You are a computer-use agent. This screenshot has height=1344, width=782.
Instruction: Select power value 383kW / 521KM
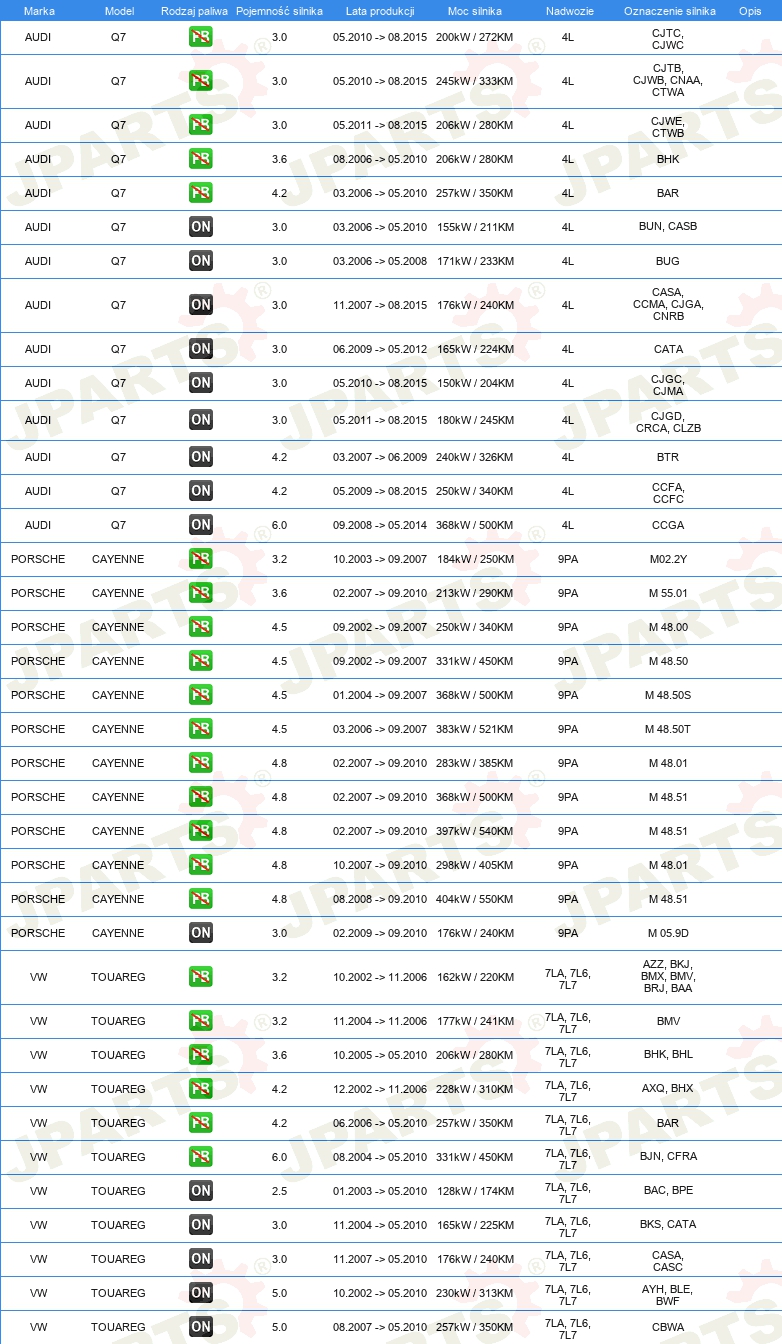coord(475,729)
